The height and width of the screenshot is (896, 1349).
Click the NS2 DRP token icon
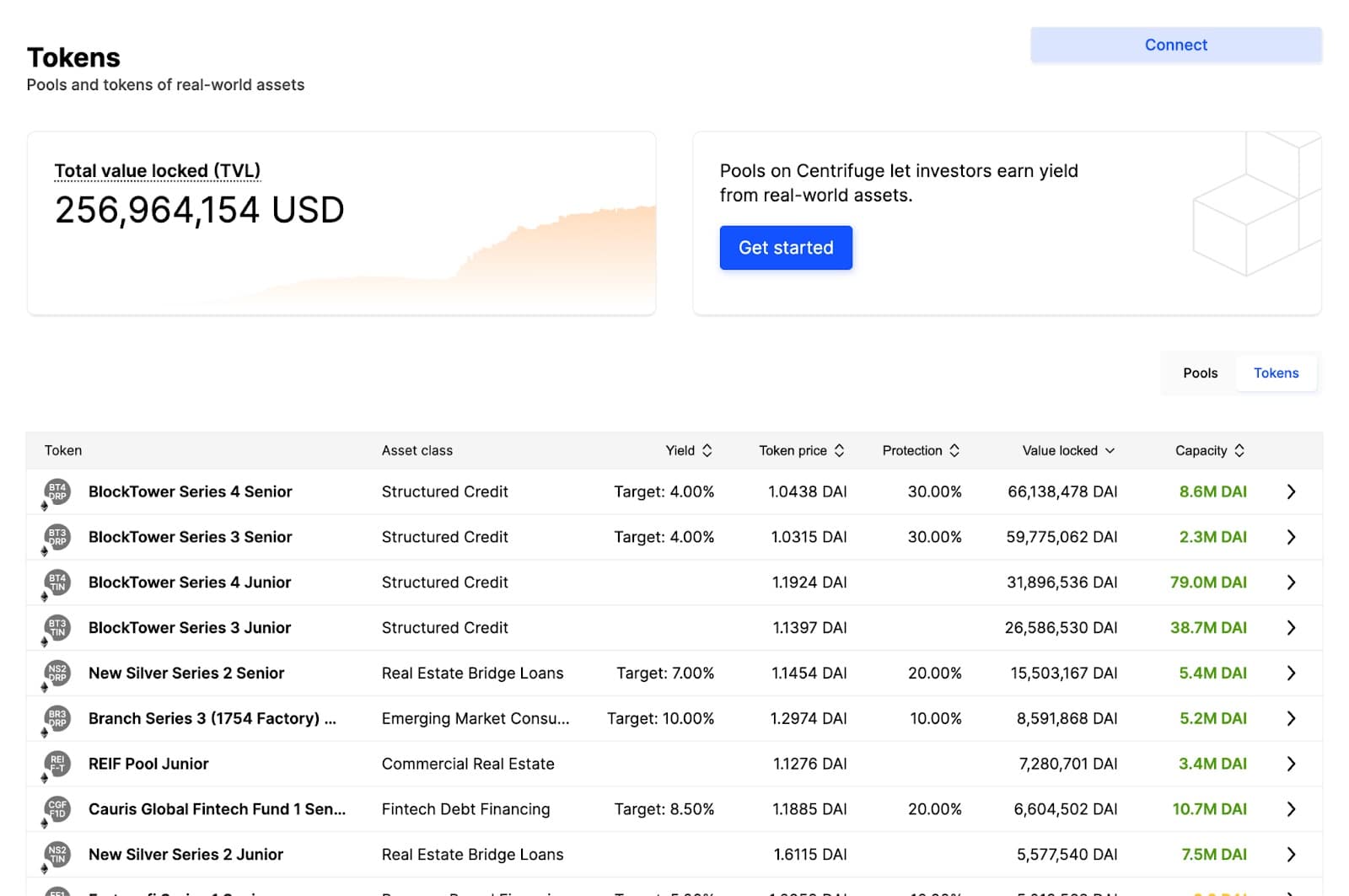(x=57, y=673)
